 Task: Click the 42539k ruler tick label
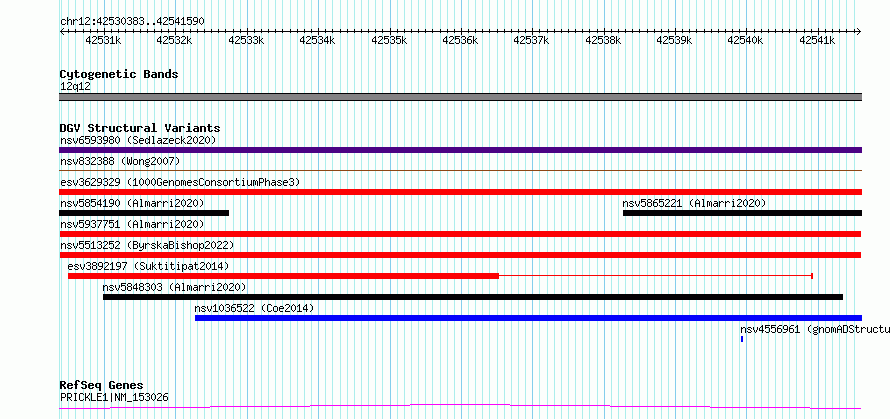674,40
